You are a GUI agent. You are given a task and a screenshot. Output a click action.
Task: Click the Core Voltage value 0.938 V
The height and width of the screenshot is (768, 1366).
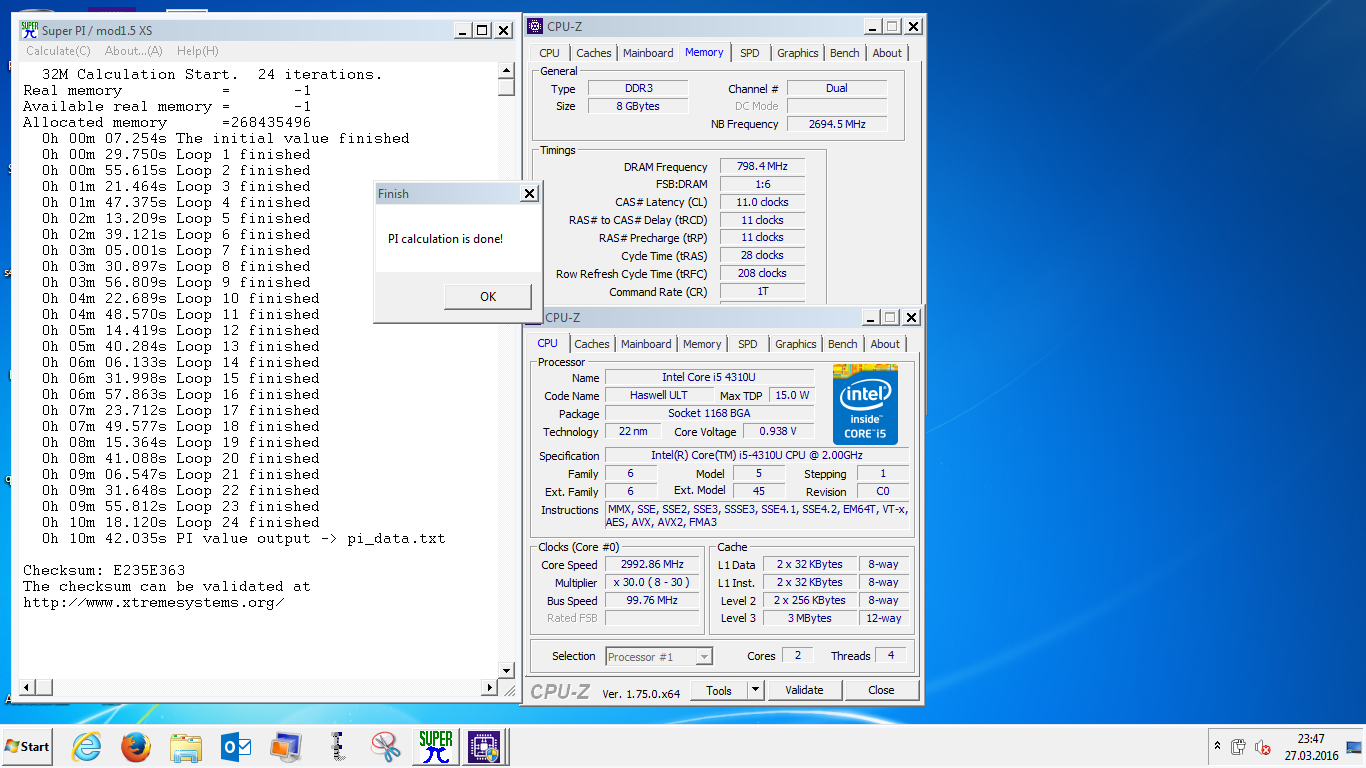pos(777,431)
